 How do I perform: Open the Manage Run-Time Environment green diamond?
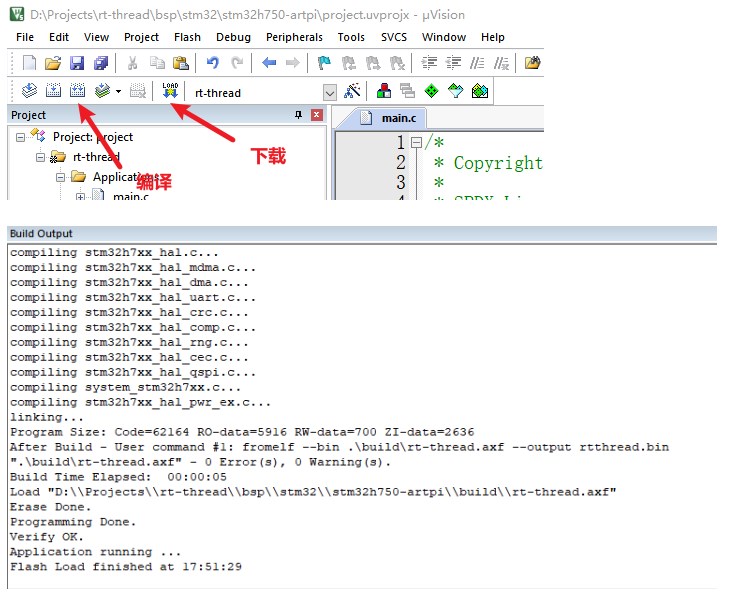pos(431,90)
